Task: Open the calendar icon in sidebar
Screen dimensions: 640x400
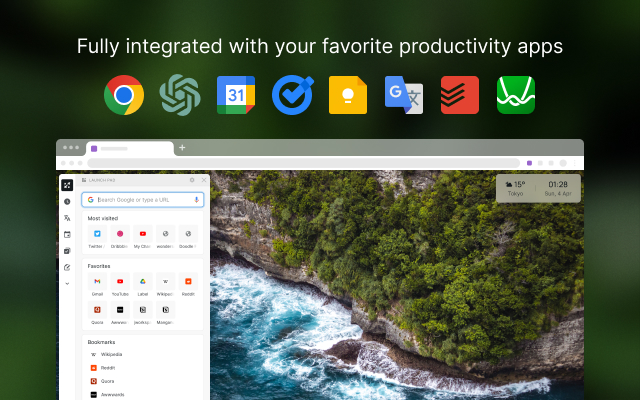Action: pos(67,234)
